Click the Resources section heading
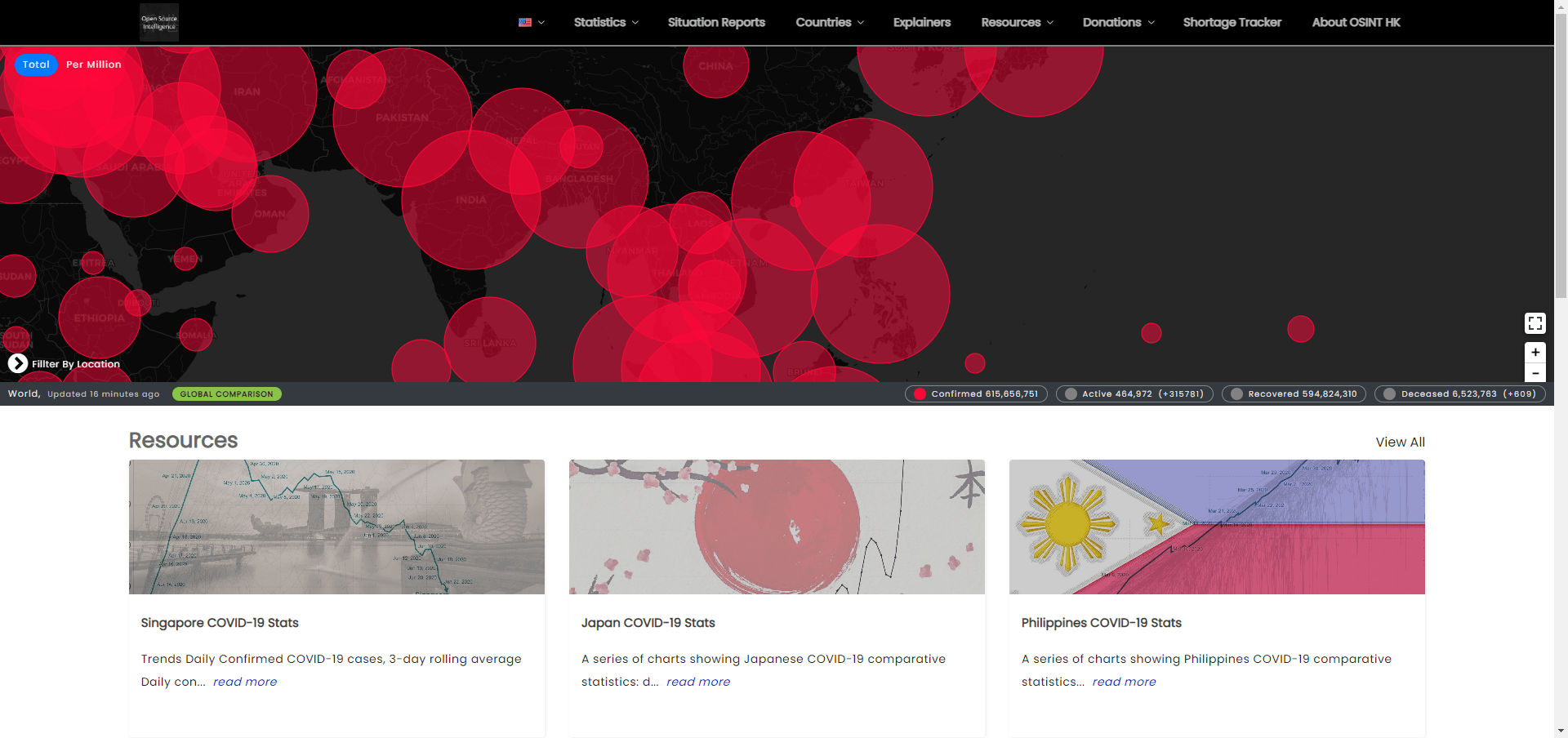This screenshot has height=738, width=1568. [x=184, y=441]
